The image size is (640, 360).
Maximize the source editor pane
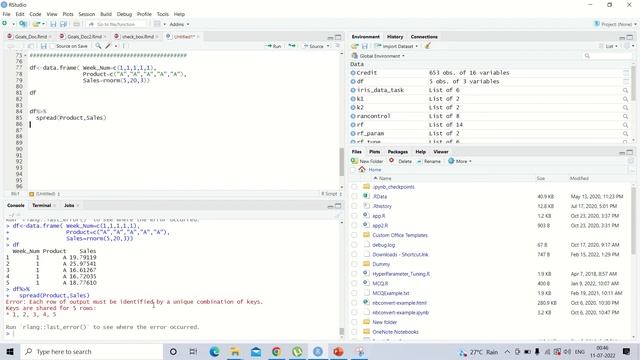click(x=338, y=37)
